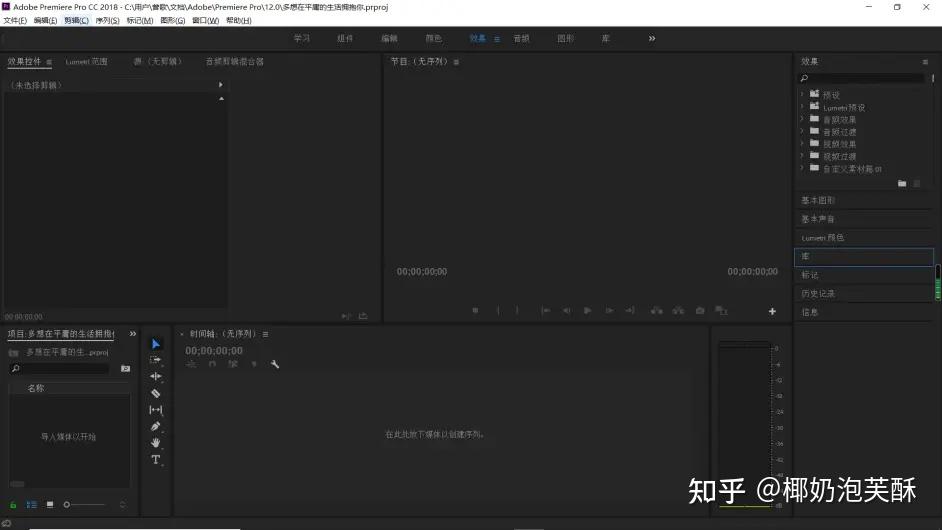Step back one frame in program monitor
942x530 pixels.
pos(567,311)
